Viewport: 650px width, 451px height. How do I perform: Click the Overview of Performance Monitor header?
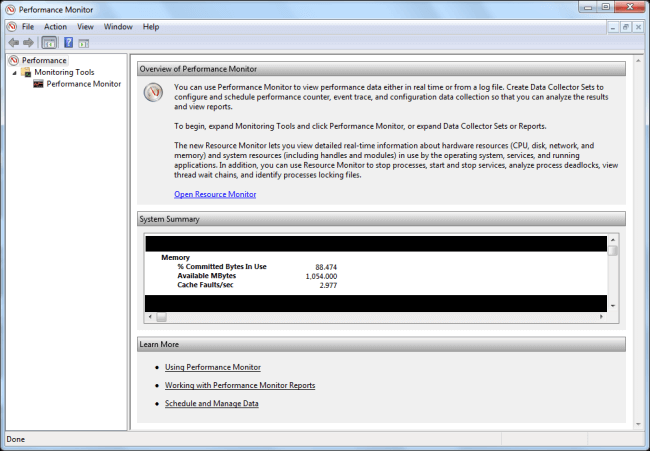pyautogui.click(x=381, y=69)
